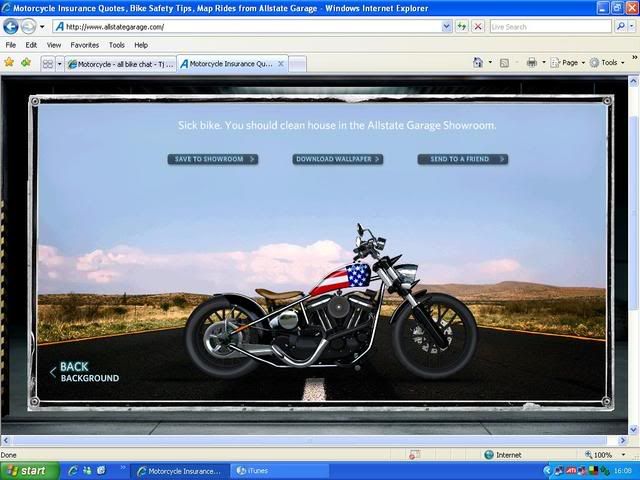This screenshot has height=480, width=640.
Task: Open the Favorites menu
Action: (x=84, y=45)
